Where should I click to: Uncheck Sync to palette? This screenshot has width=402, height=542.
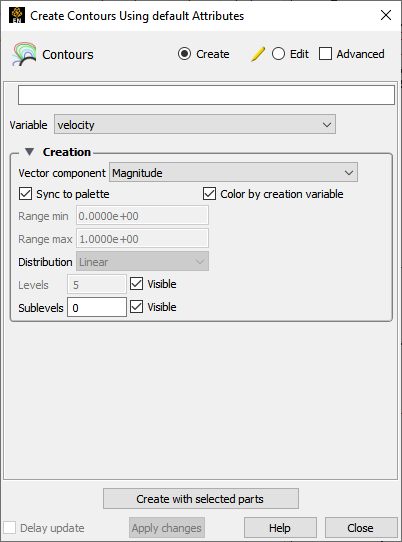tap(26, 194)
